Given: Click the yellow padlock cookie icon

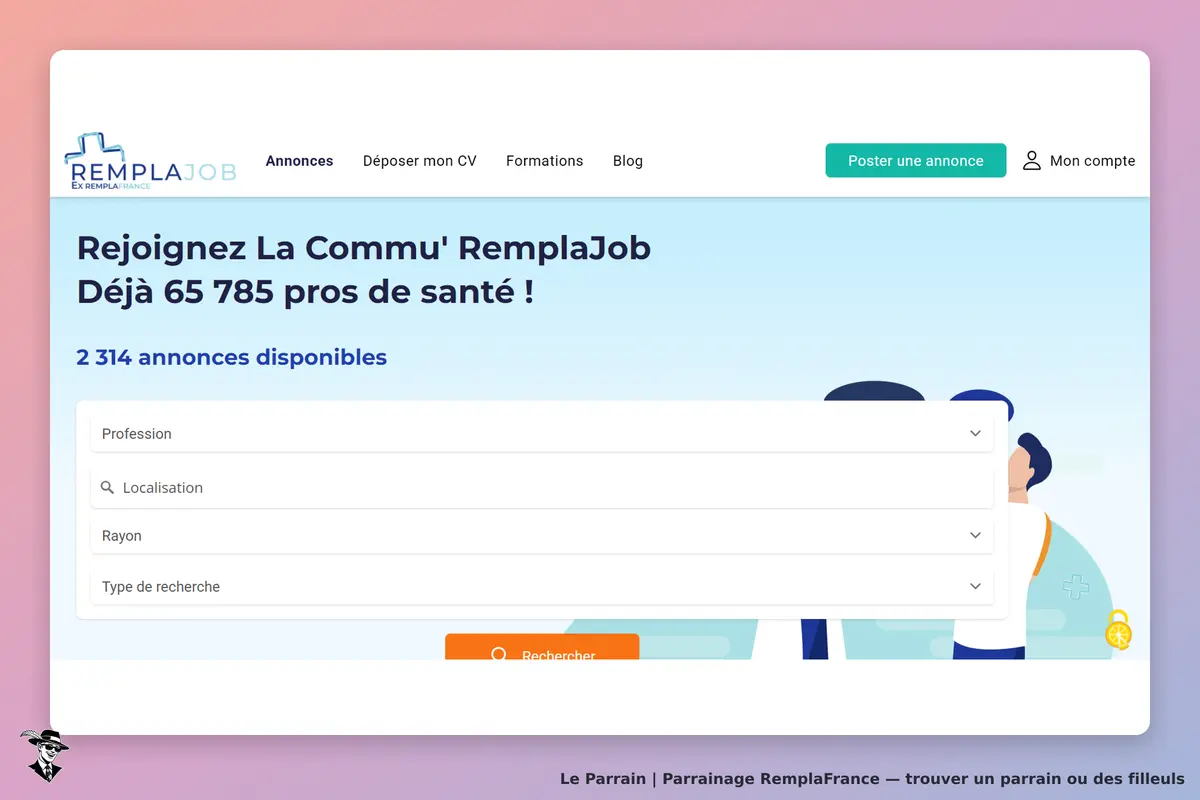Looking at the screenshot, I should point(1118,630).
